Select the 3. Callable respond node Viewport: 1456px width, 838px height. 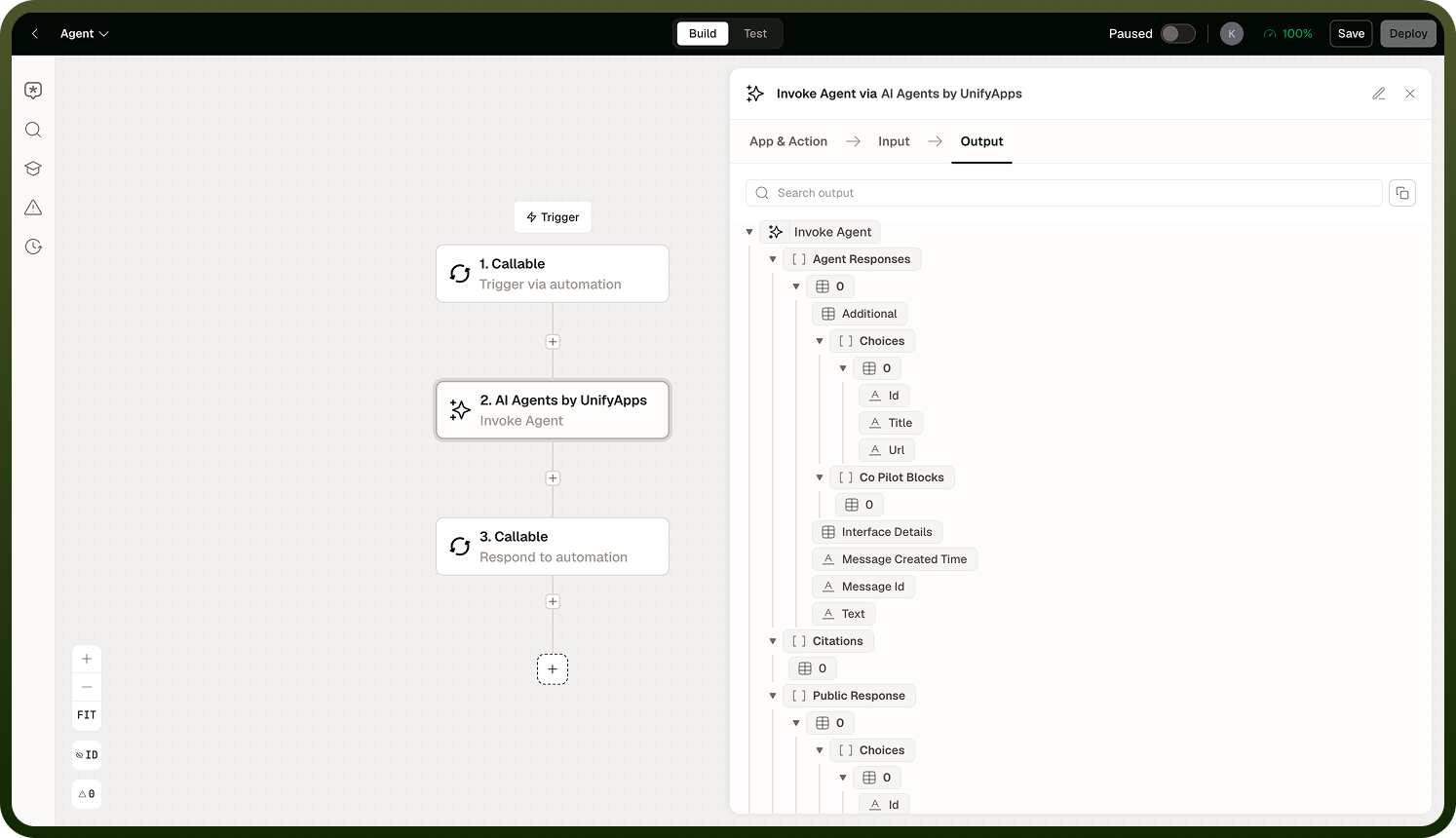[x=553, y=547]
